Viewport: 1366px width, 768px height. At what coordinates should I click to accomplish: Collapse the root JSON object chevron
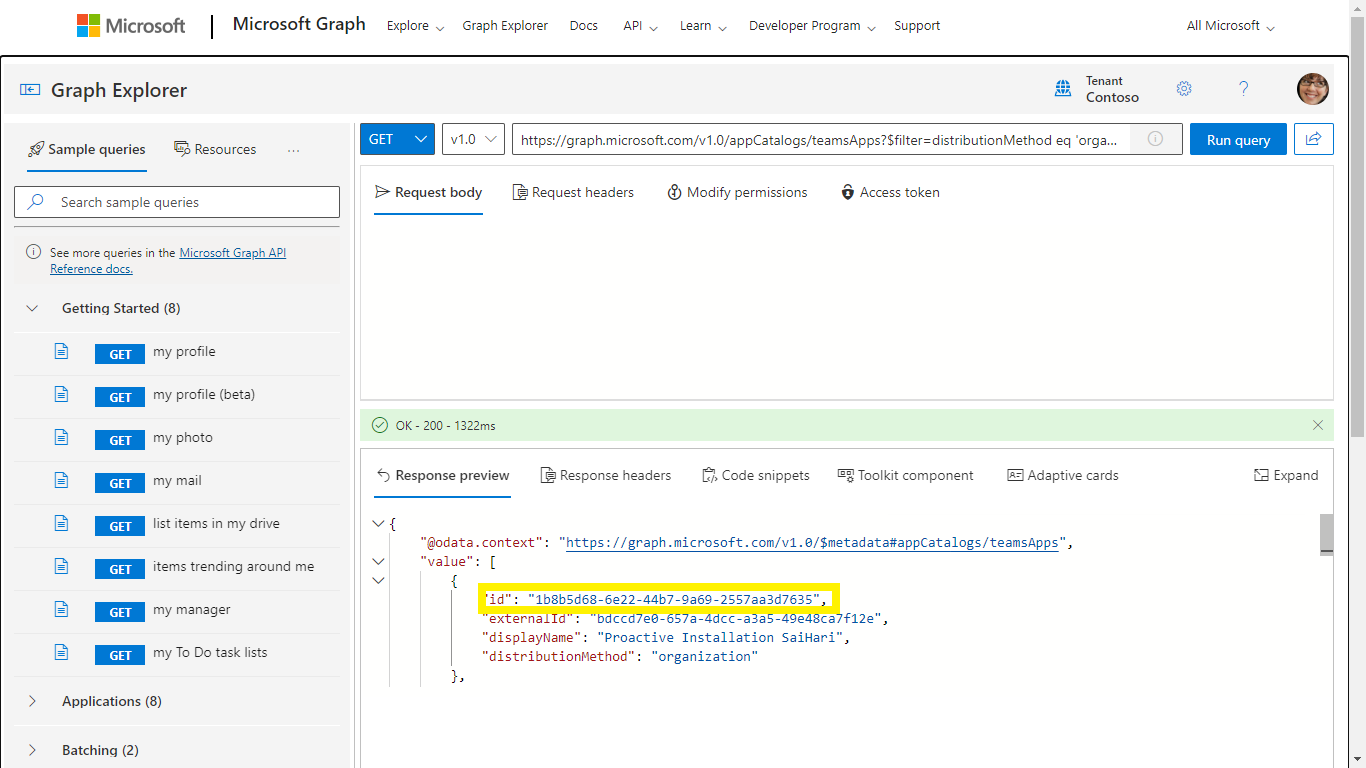pos(378,524)
